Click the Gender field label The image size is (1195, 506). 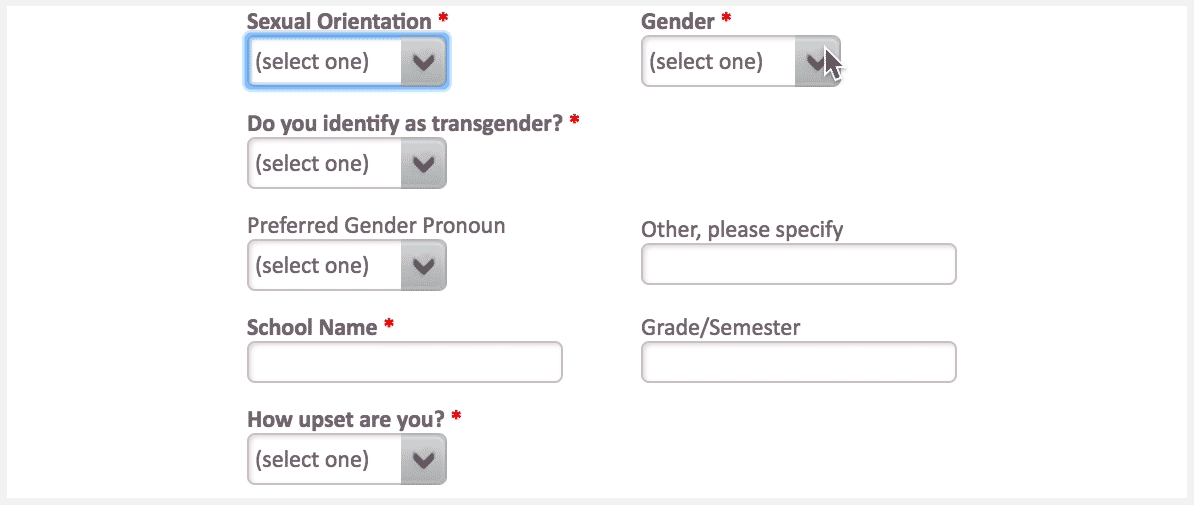click(678, 21)
